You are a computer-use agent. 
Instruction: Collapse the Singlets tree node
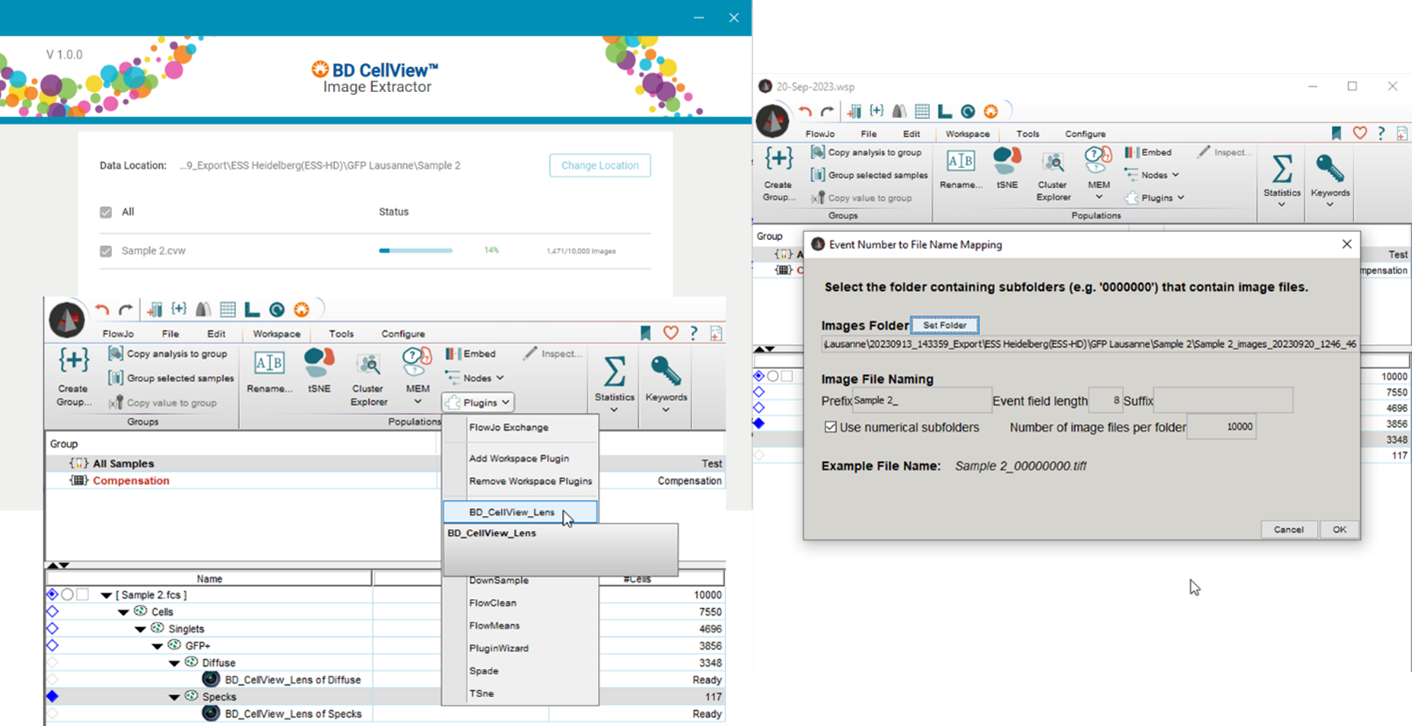(x=141, y=629)
